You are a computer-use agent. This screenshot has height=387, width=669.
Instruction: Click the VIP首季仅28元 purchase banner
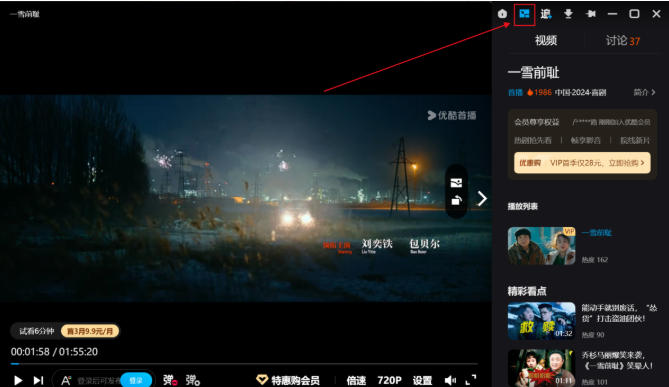[582, 163]
